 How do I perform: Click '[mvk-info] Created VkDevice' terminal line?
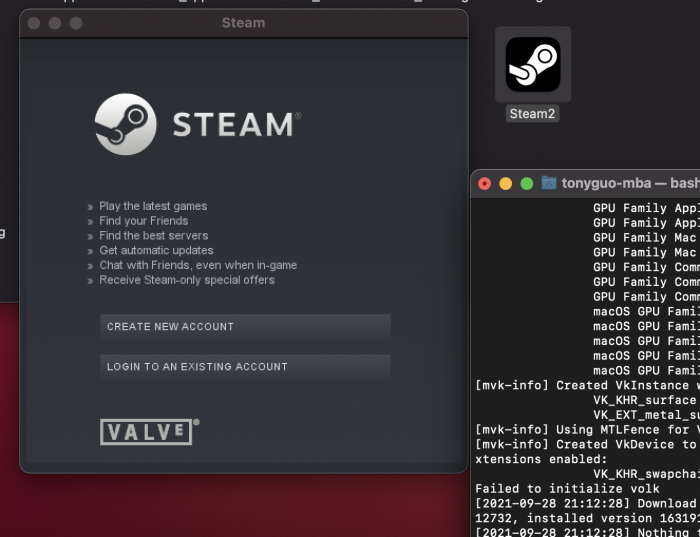[588, 445]
